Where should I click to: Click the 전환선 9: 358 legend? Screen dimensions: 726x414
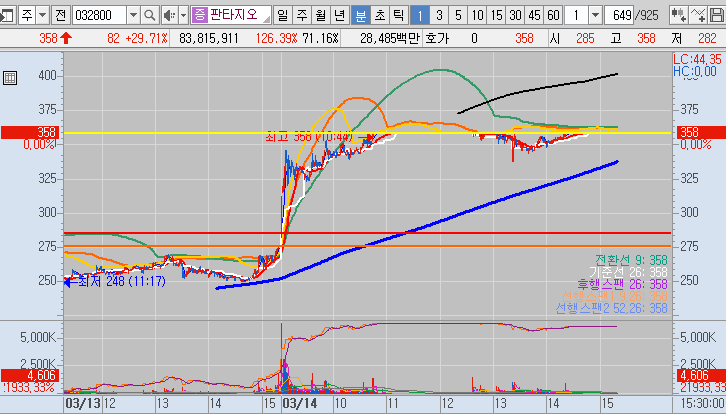[x=631, y=260]
